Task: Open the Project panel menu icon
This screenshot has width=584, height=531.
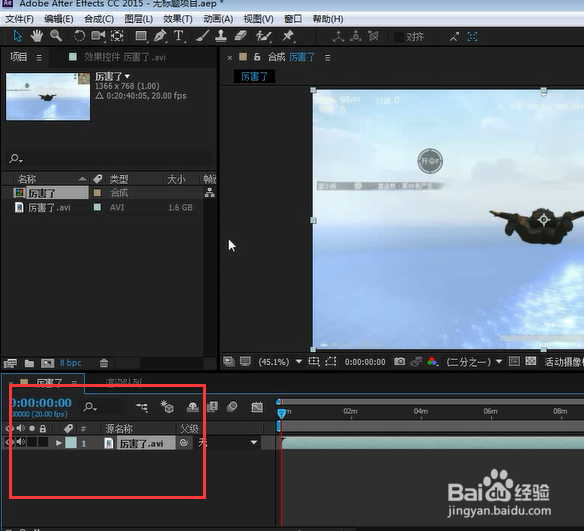Action: point(39,58)
